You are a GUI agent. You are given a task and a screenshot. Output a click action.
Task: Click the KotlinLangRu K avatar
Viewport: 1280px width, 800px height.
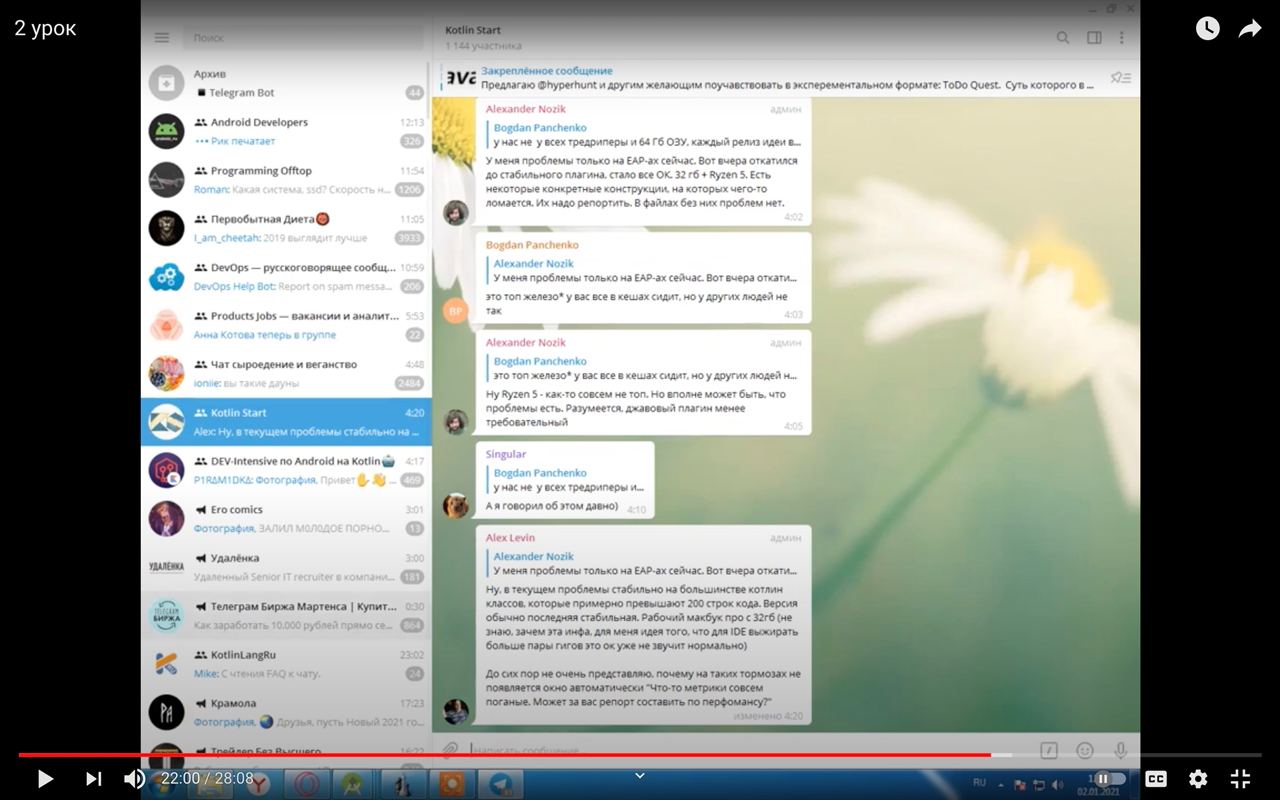pyautogui.click(x=167, y=664)
